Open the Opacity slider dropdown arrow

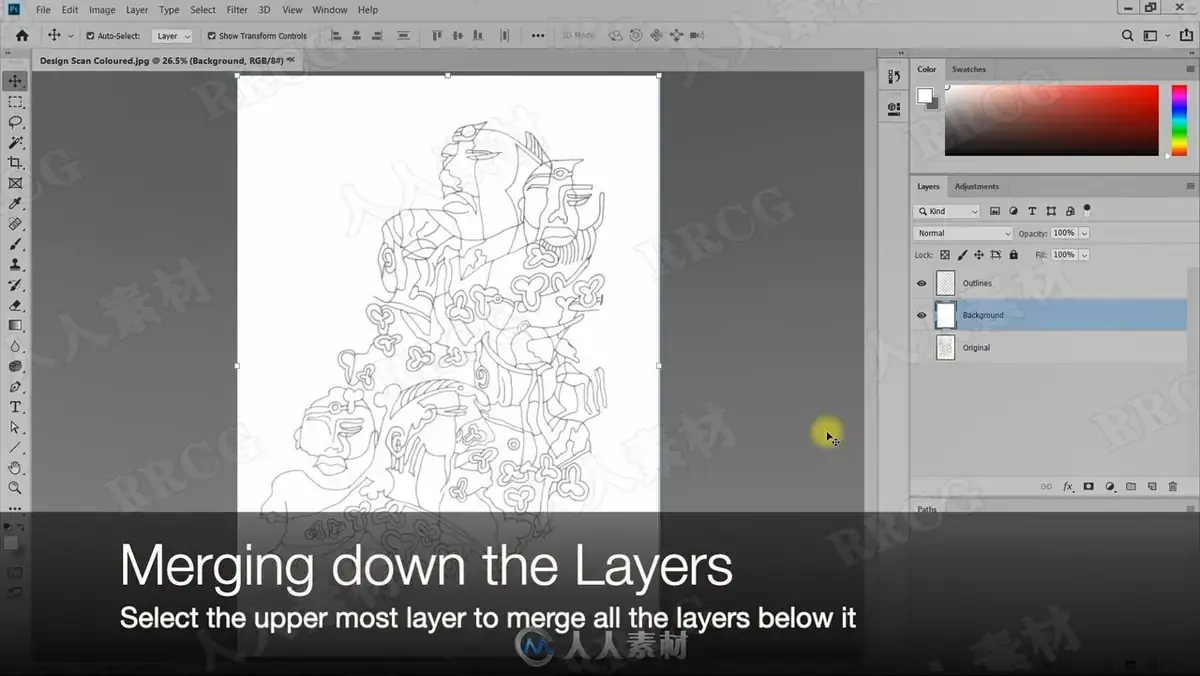tap(1085, 233)
